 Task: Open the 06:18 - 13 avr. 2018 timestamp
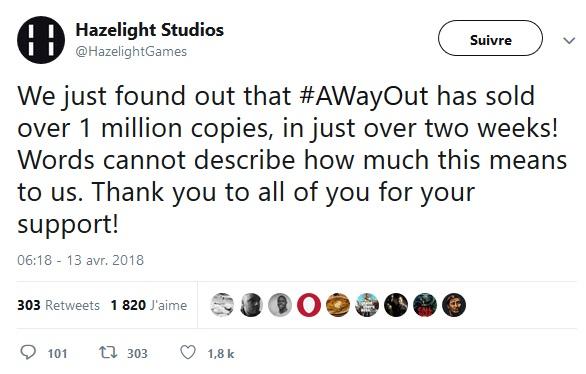pos(80,260)
